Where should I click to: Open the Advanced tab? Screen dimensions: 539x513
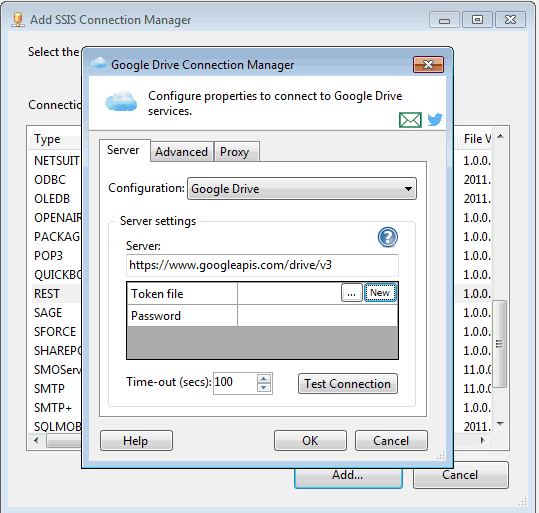tap(182, 152)
